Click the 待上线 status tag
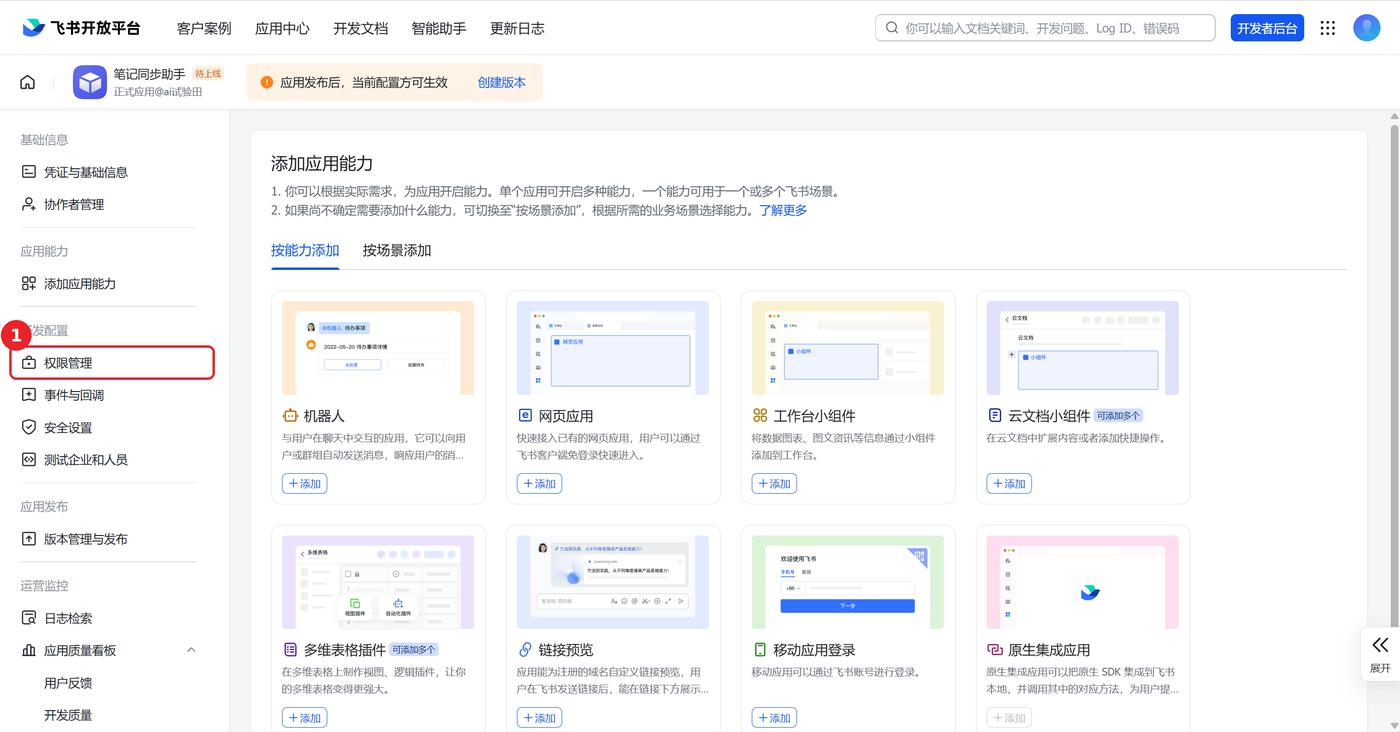 [x=208, y=74]
